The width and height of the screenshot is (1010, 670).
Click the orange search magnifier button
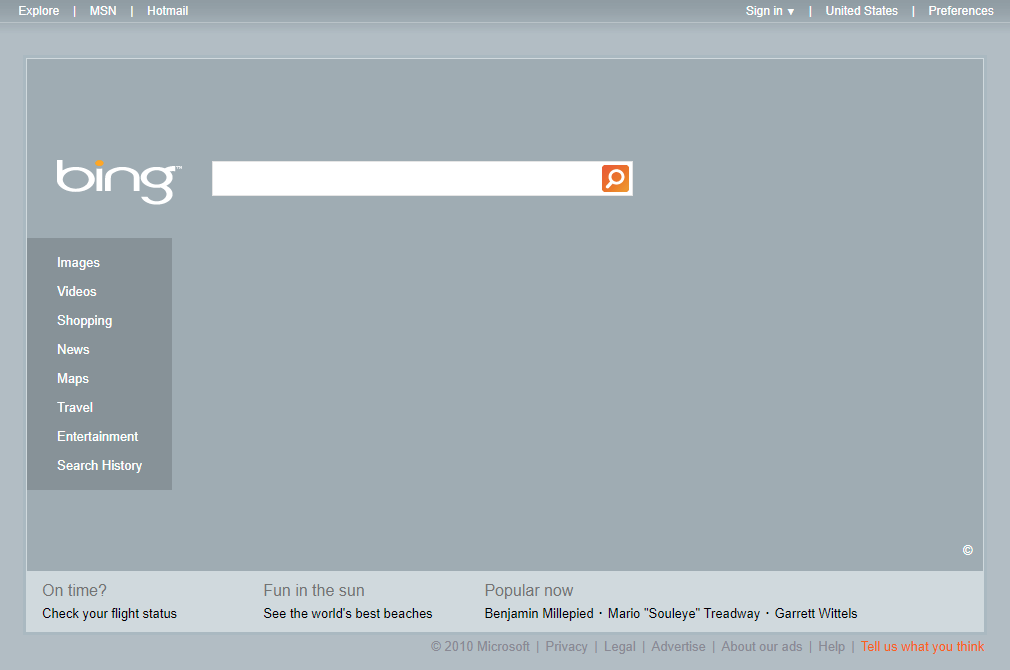coord(615,178)
